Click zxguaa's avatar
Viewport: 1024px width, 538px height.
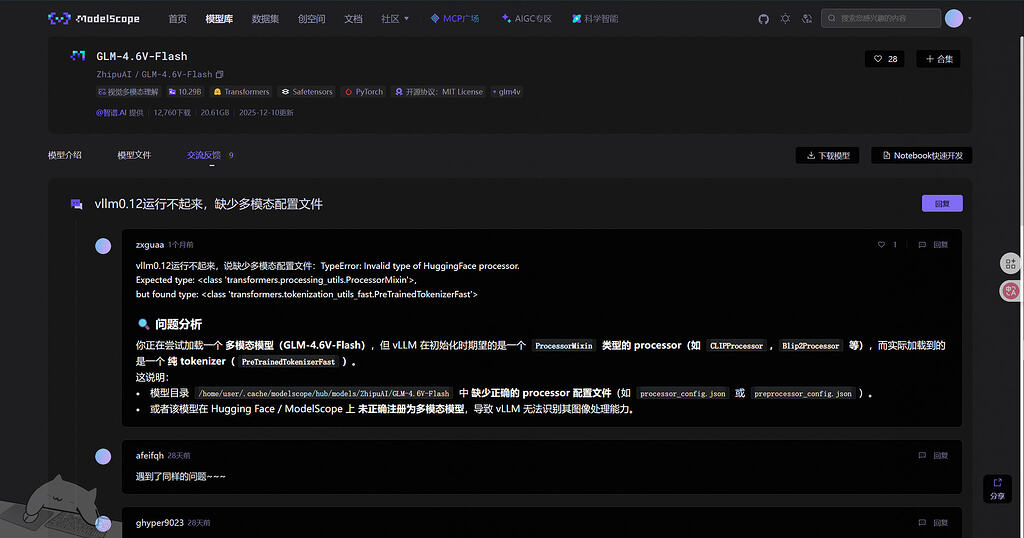pyautogui.click(x=103, y=246)
